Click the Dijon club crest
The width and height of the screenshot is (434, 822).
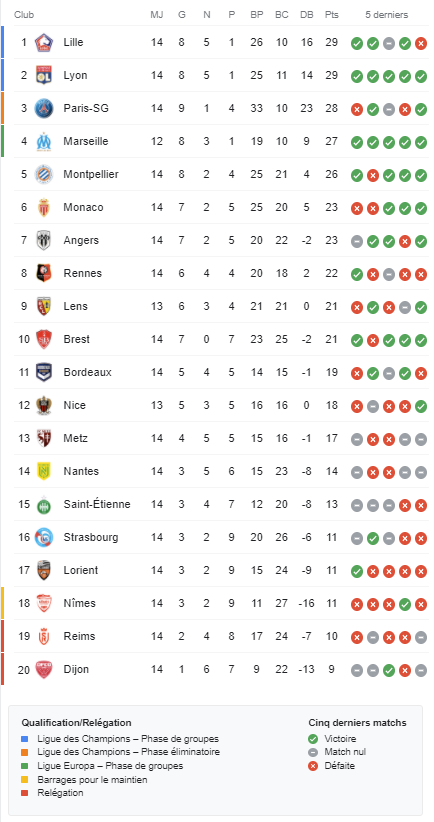(x=44, y=670)
